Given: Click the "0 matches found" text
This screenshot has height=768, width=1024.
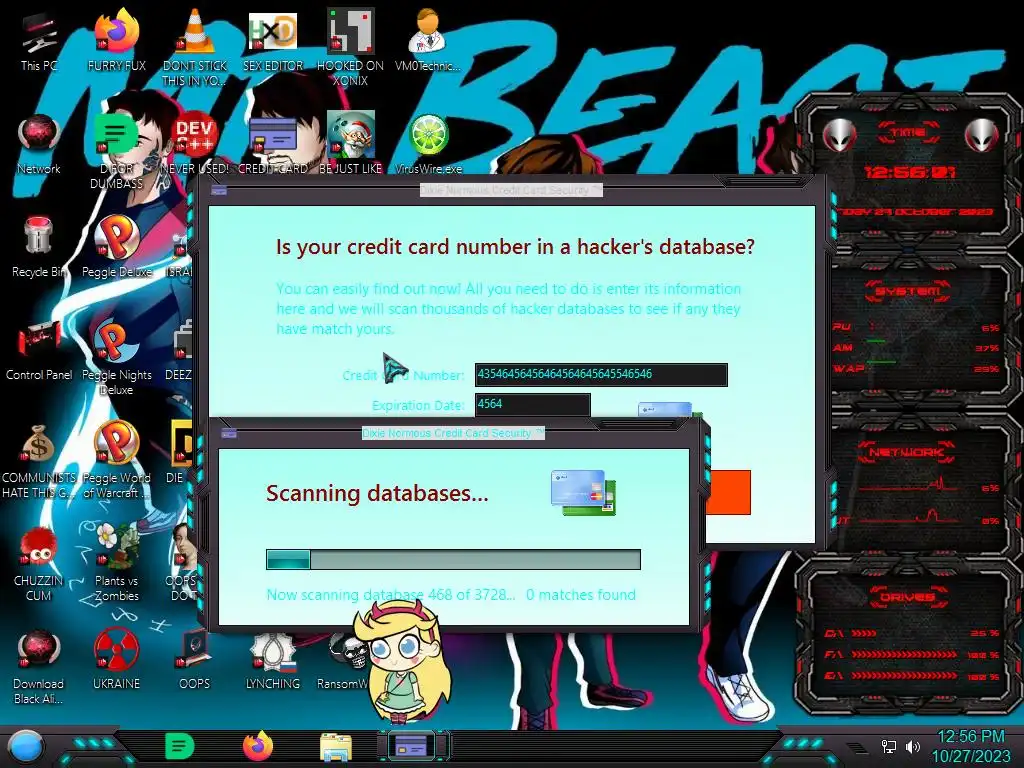Looking at the screenshot, I should tap(581, 595).
